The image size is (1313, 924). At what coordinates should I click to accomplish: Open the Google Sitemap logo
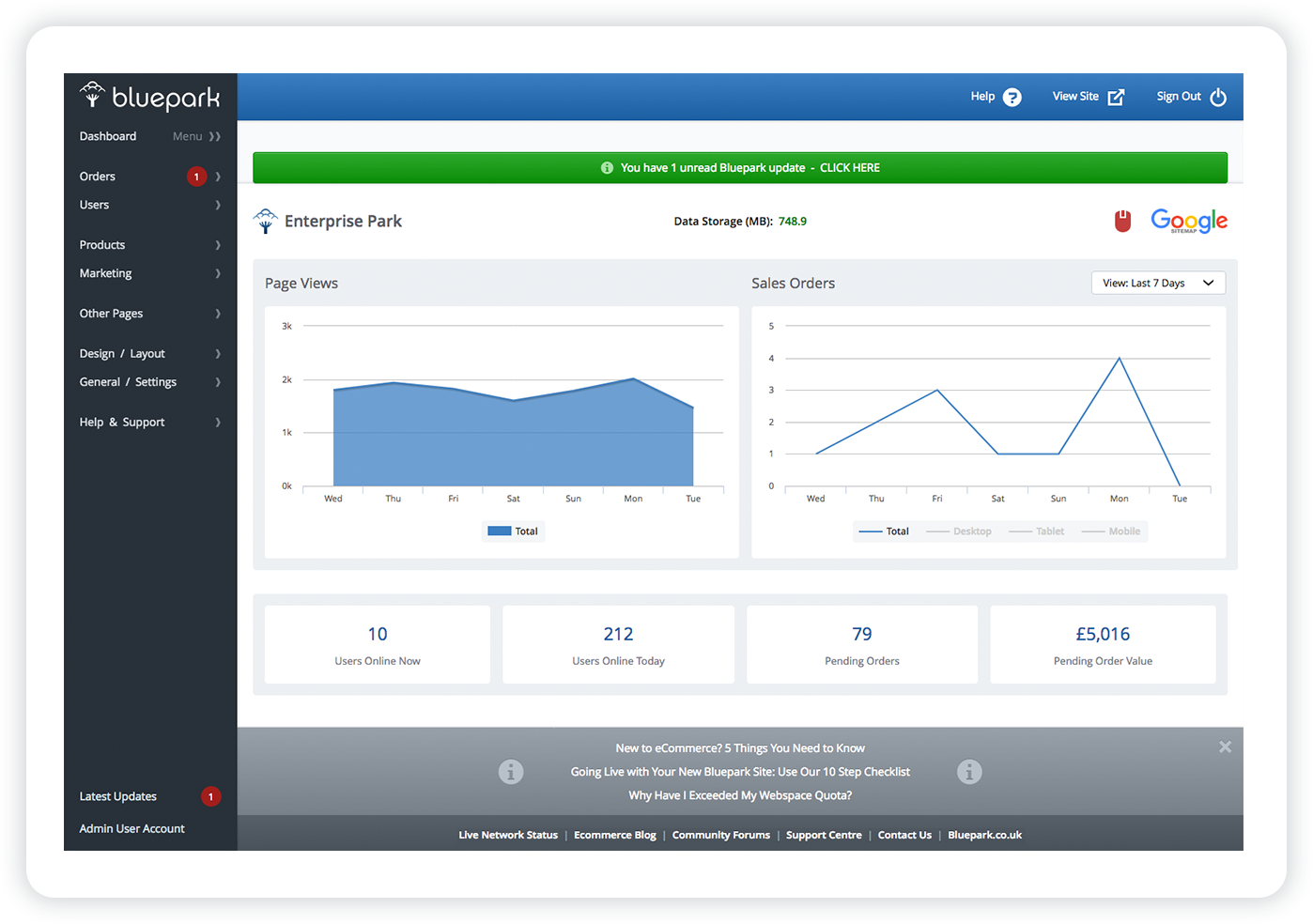click(x=1189, y=221)
